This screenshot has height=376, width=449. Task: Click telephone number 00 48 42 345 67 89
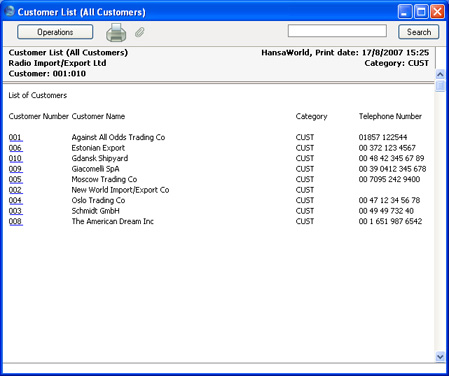[391, 158]
